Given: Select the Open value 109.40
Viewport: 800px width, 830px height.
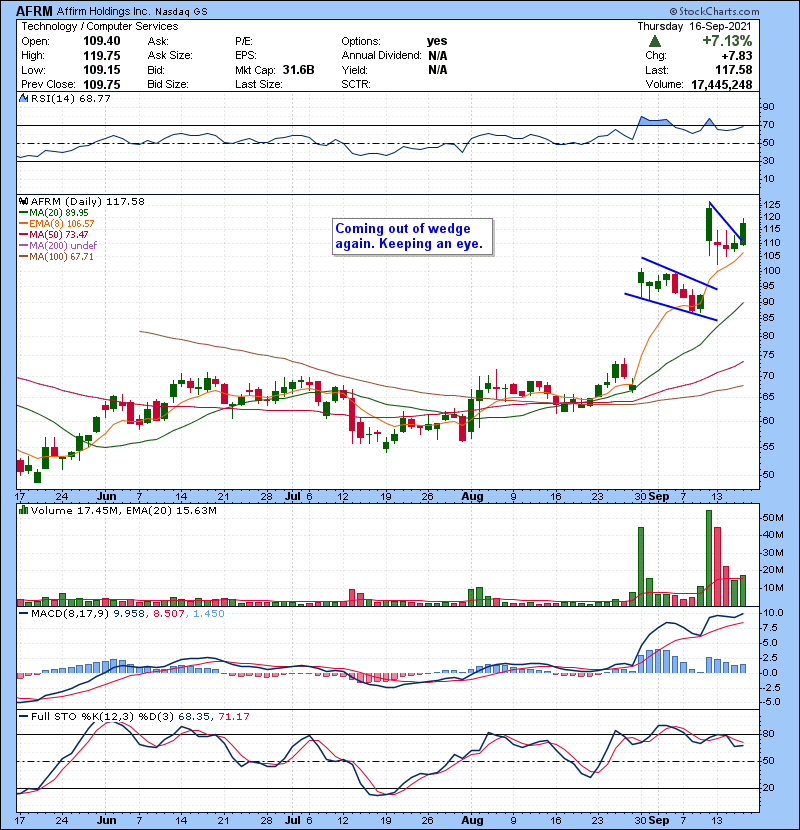Looking at the screenshot, I should coord(102,41).
